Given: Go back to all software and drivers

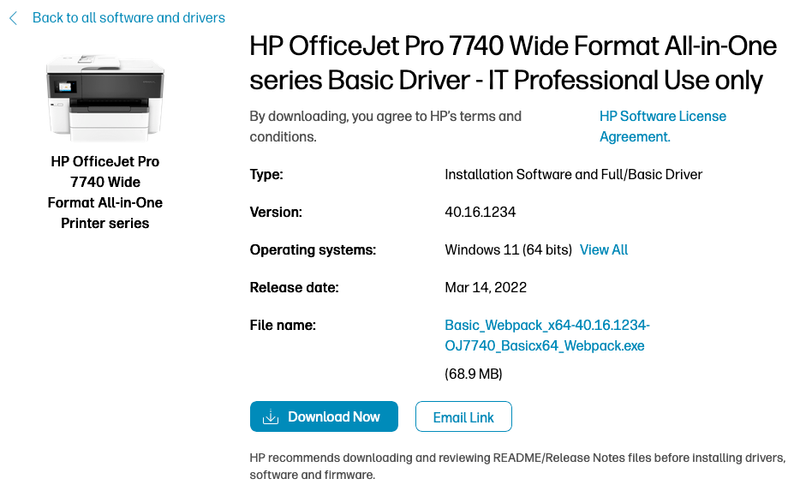Looking at the screenshot, I should [128, 18].
